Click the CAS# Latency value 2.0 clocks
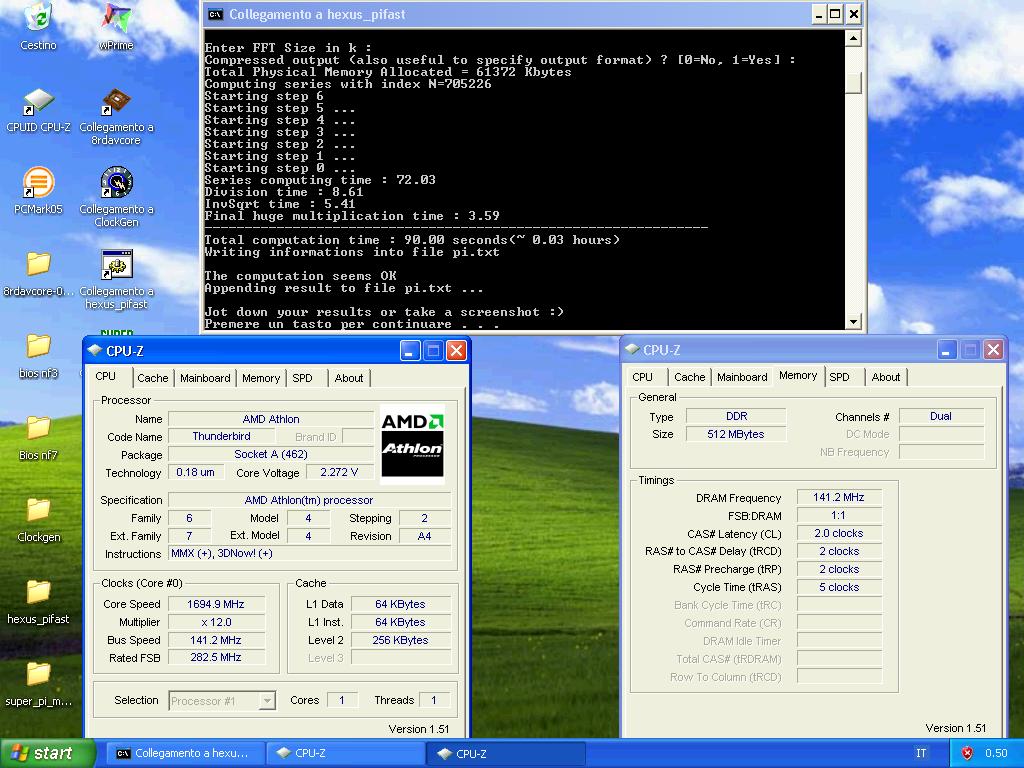This screenshot has width=1024, height=768. point(839,534)
